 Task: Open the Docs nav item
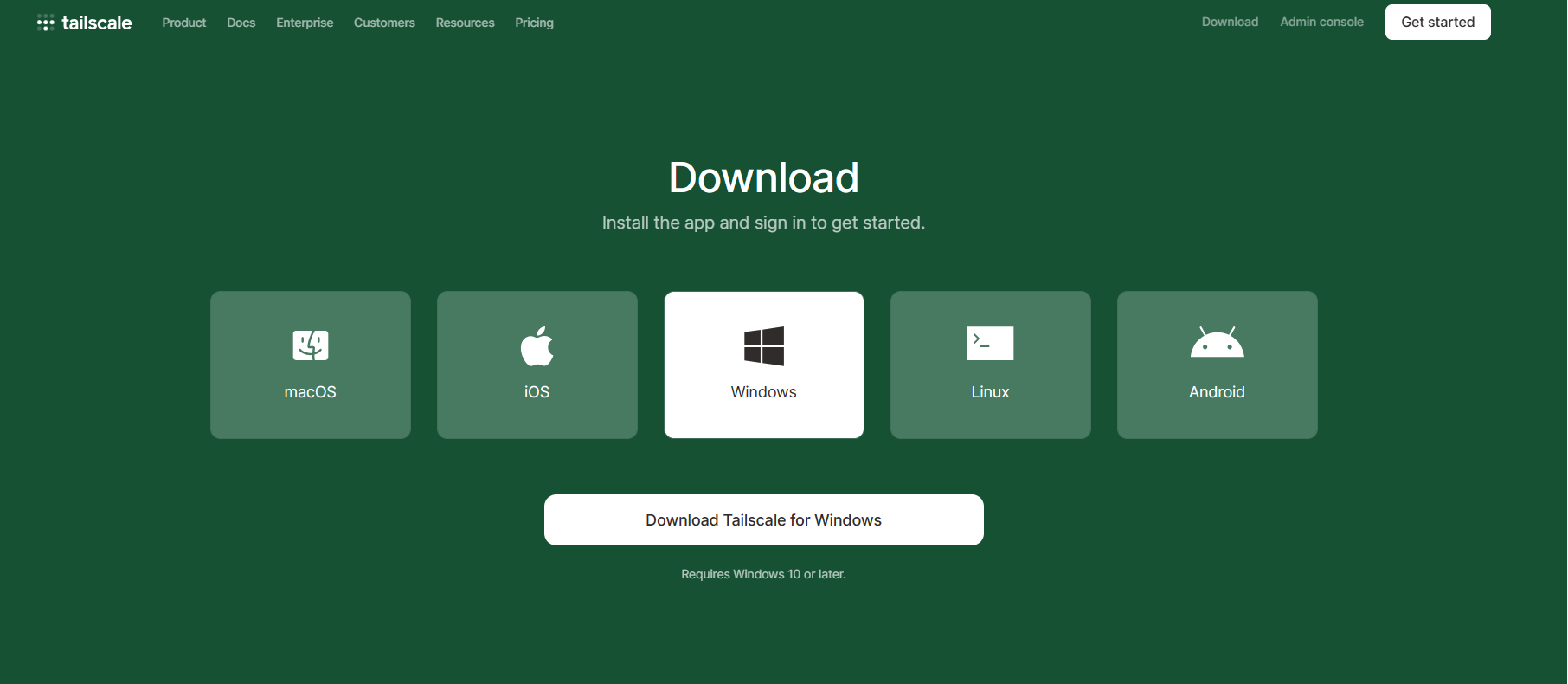tap(241, 23)
